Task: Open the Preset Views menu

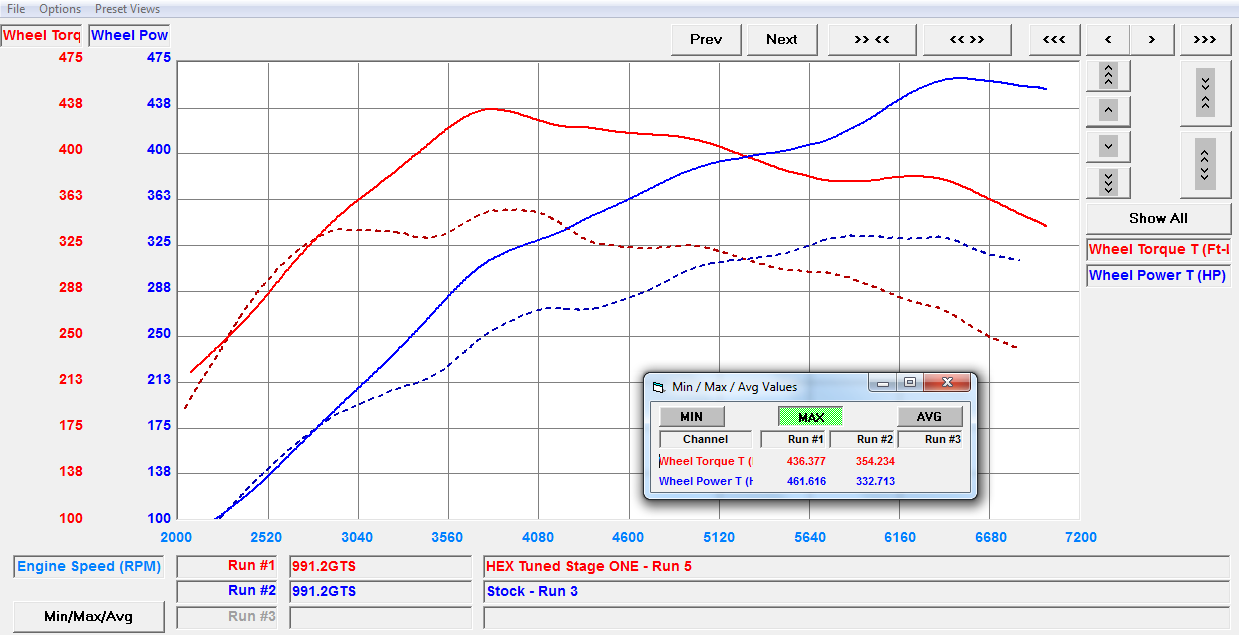Action: [127, 9]
